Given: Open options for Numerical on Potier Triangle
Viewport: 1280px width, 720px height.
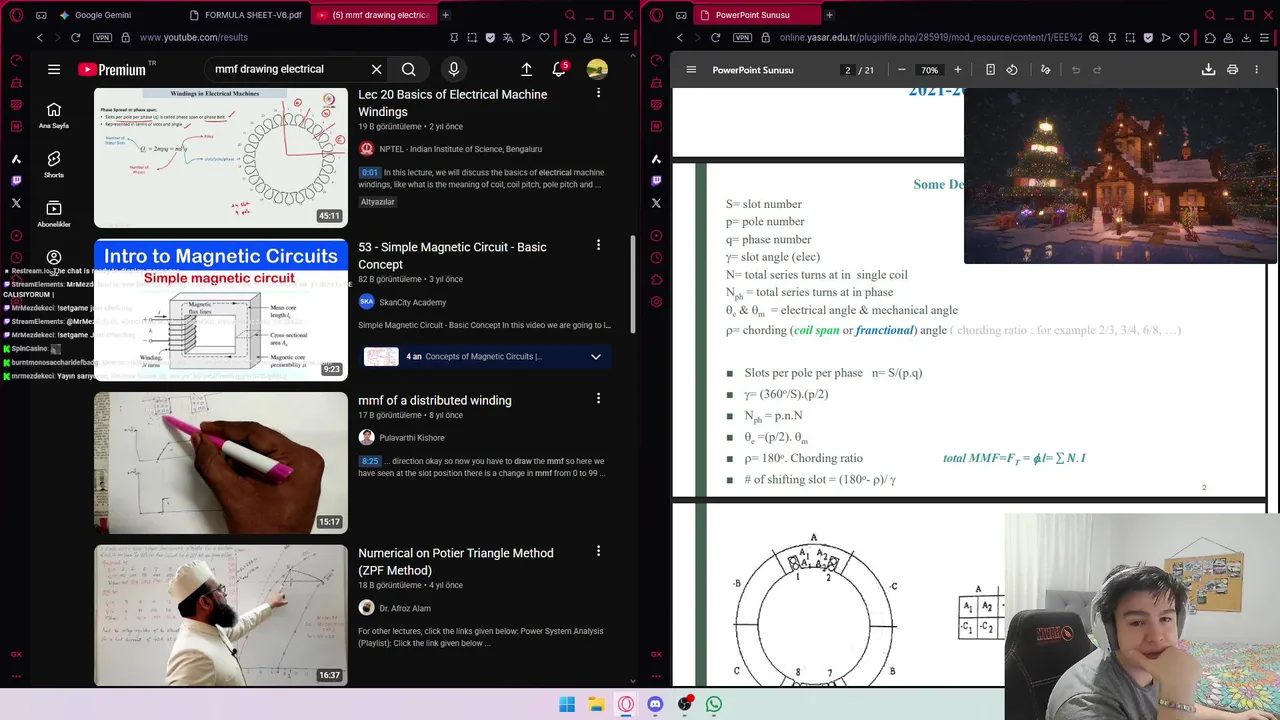Looking at the screenshot, I should 598,551.
